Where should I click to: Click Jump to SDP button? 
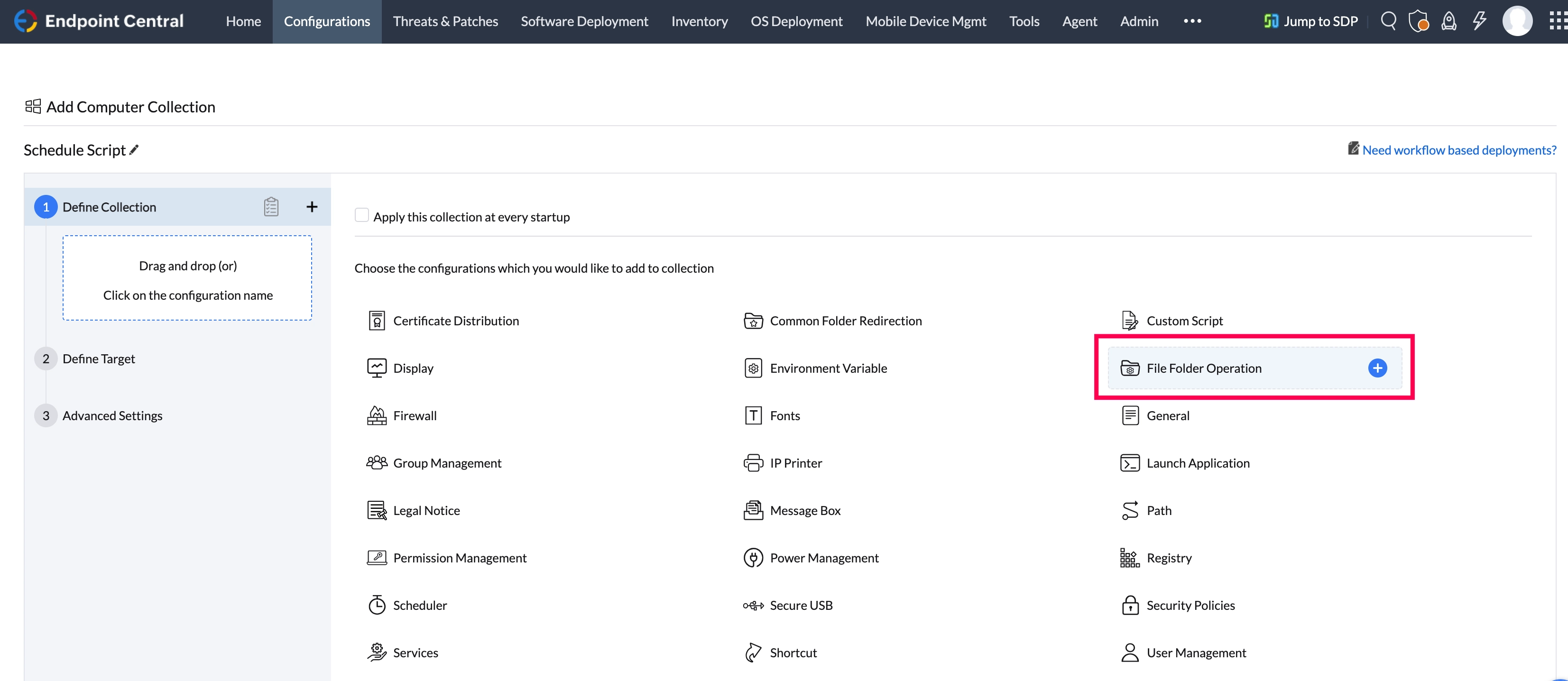click(x=1310, y=21)
